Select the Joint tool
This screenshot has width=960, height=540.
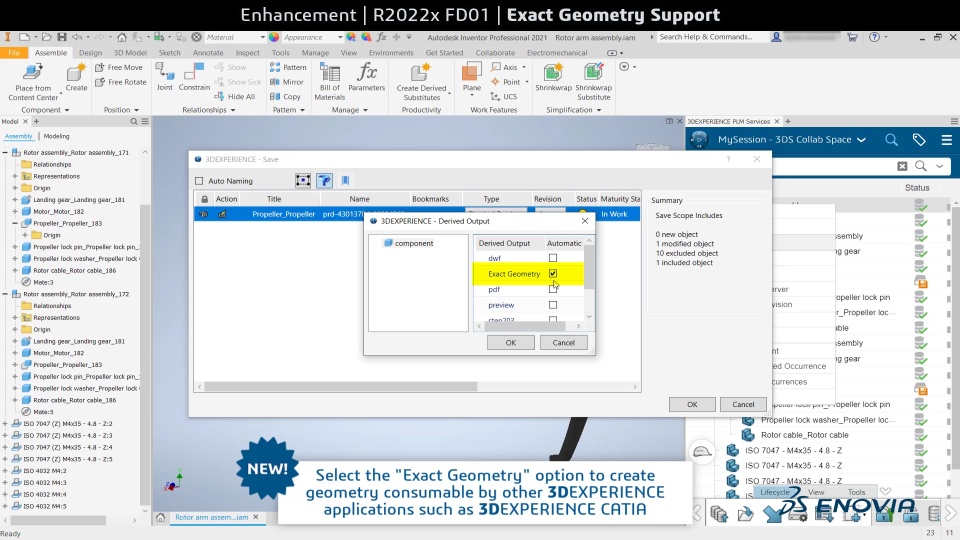point(165,77)
